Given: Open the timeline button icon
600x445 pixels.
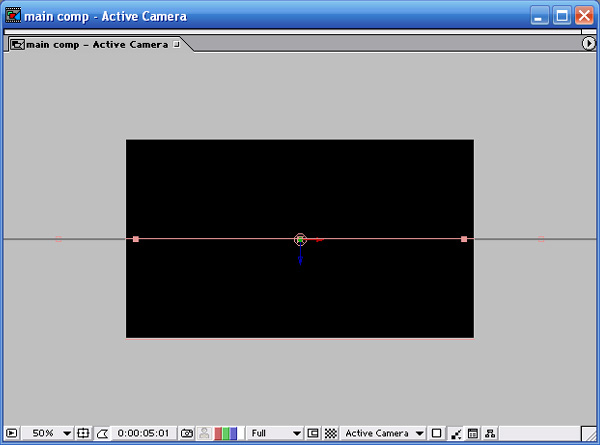Looking at the screenshot, I should pos(473,434).
